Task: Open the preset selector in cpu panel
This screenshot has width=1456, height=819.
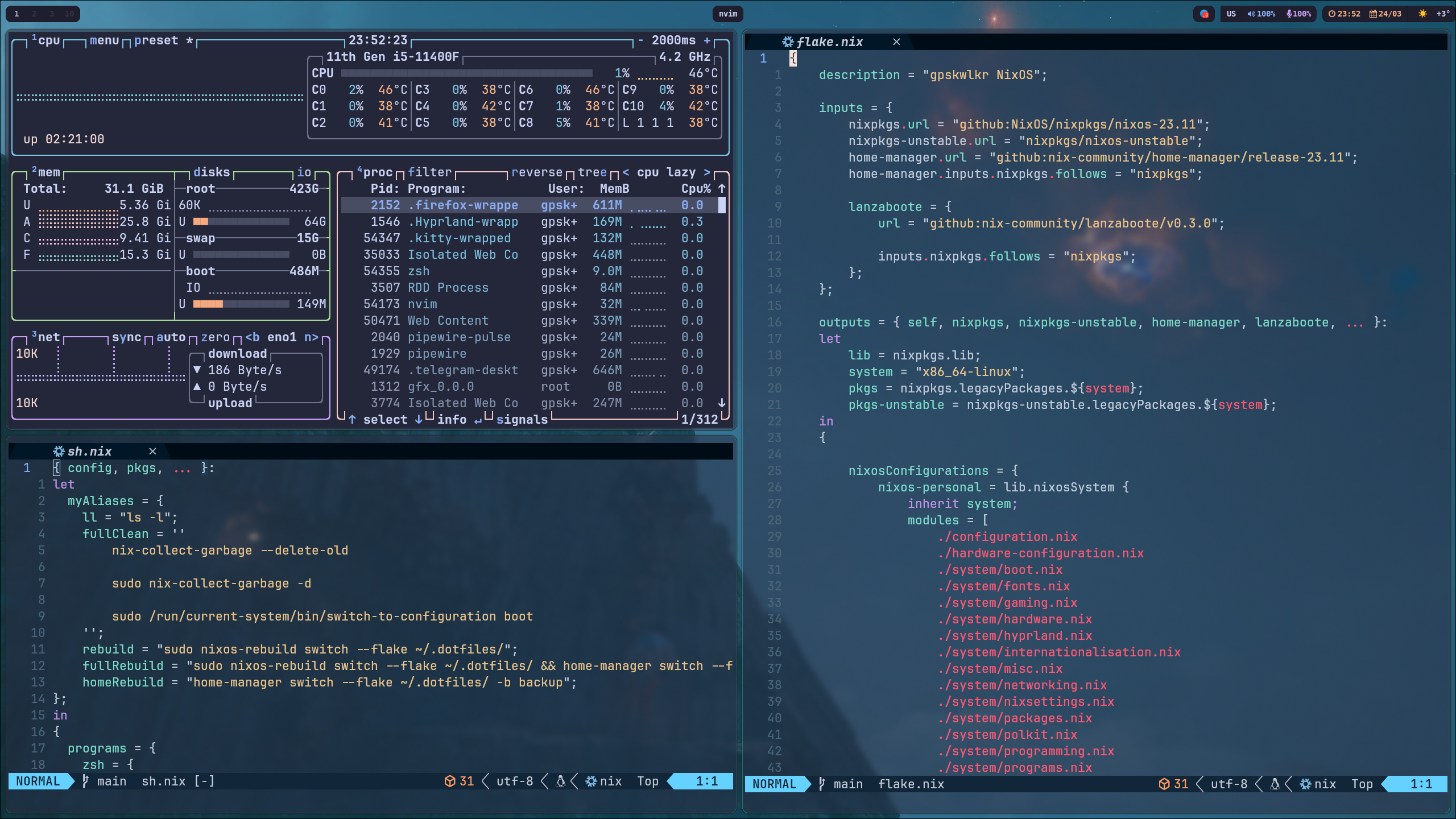Action: [156, 40]
